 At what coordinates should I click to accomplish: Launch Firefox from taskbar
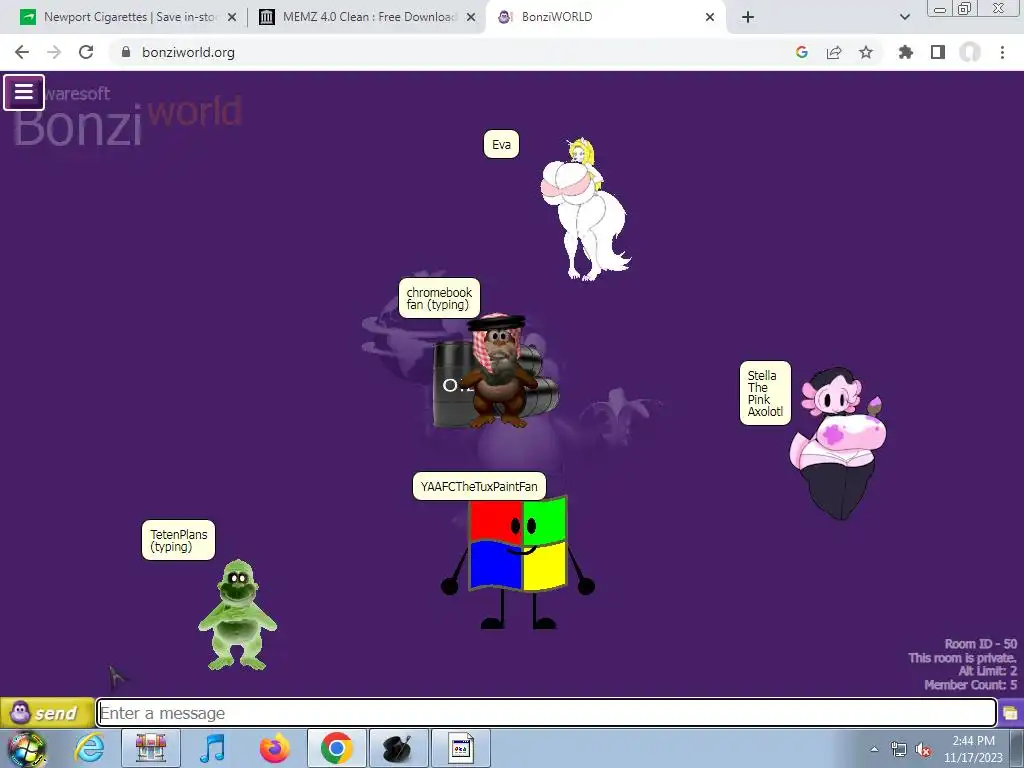(x=274, y=748)
